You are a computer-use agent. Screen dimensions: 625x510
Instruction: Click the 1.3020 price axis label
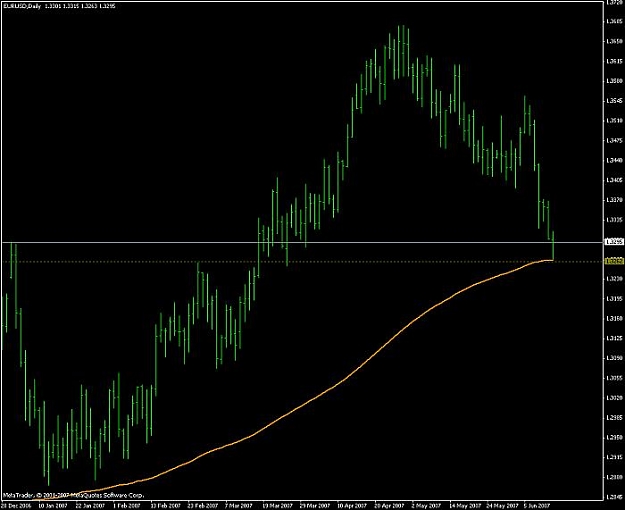pos(615,398)
